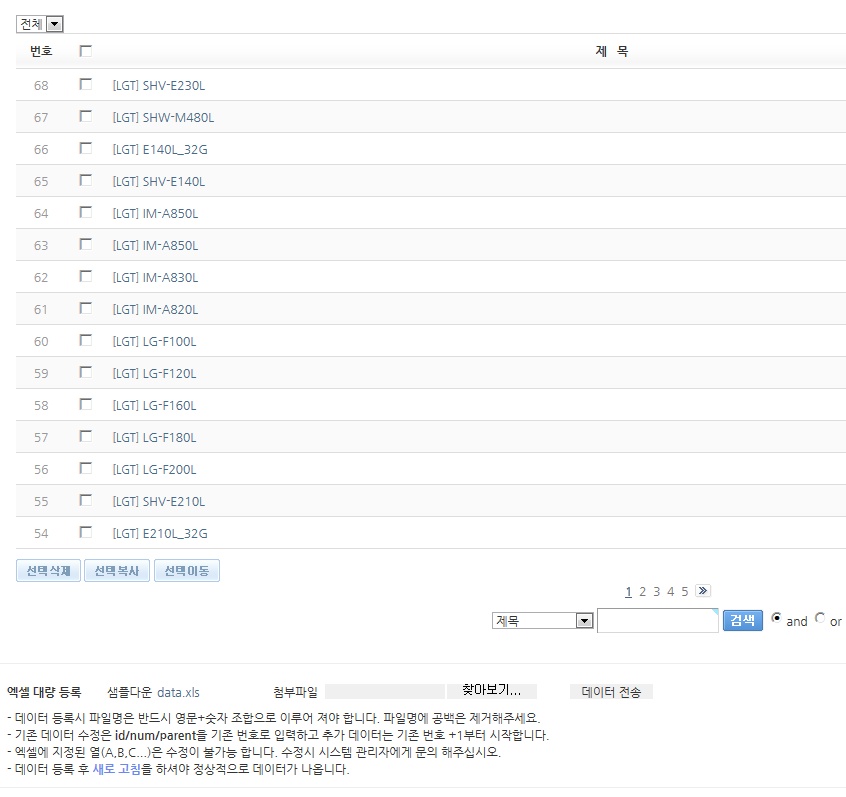Check the box for row 63 IM-A850L
The height and width of the screenshot is (797, 846).
click(85, 244)
